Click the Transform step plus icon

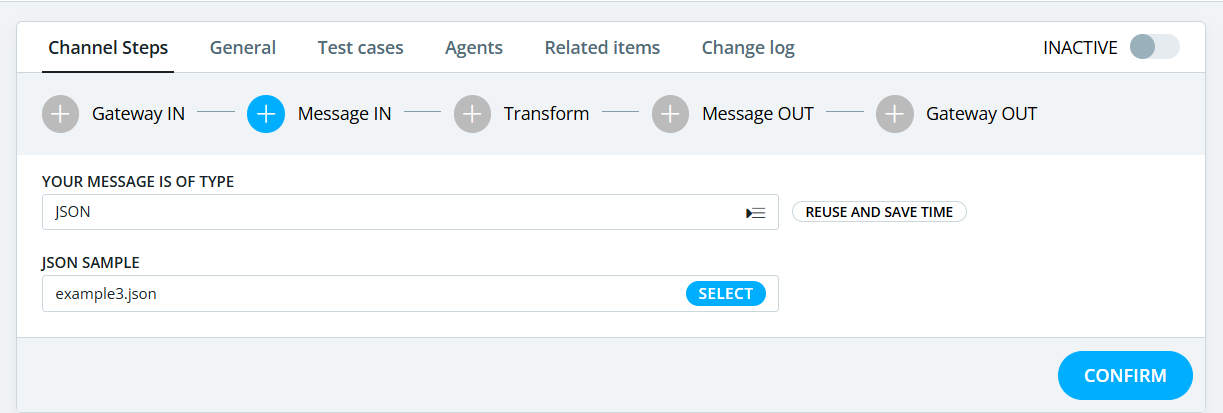(472, 114)
